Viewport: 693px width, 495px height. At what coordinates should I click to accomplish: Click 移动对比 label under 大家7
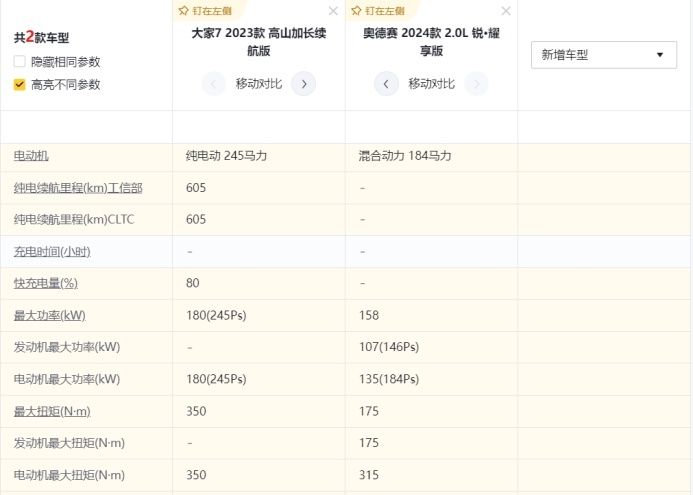pos(259,84)
